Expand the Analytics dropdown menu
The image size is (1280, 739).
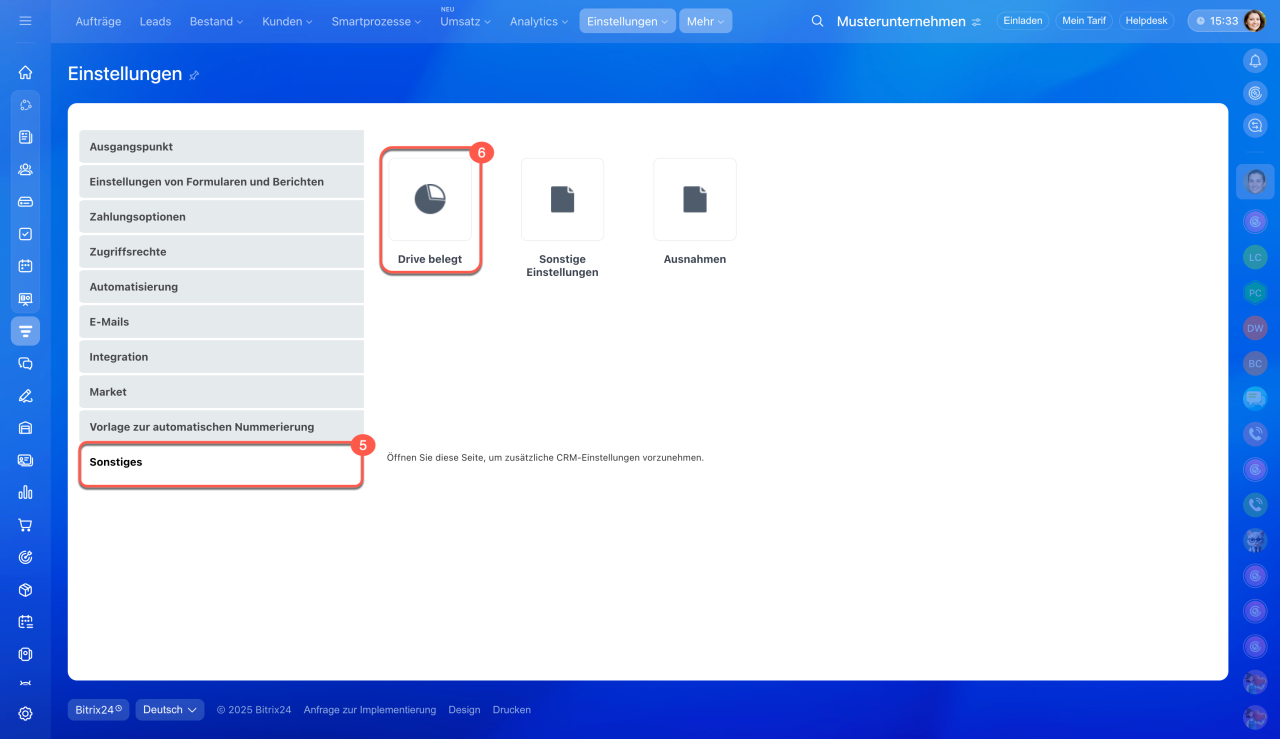pos(539,21)
